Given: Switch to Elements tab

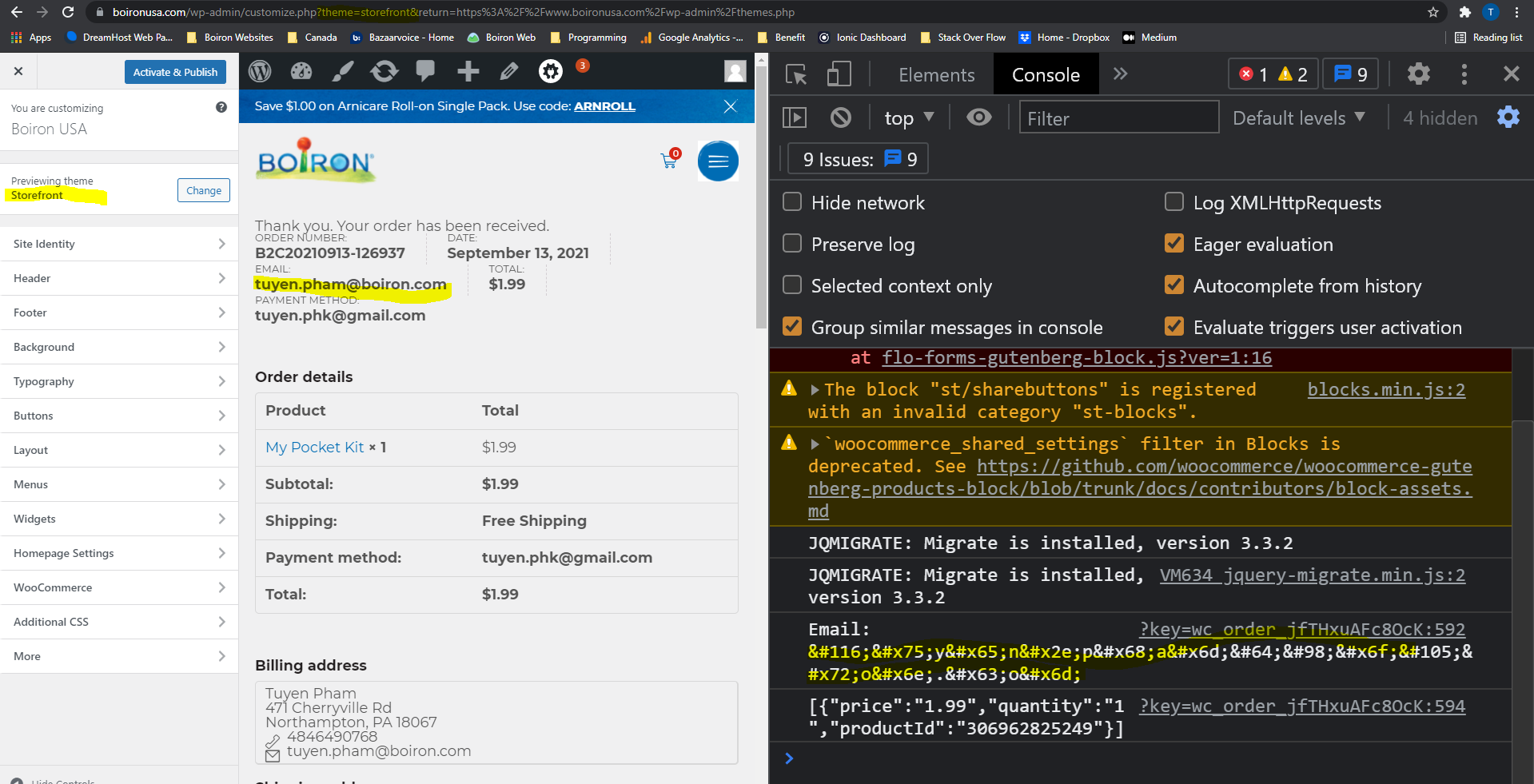Looking at the screenshot, I should click(936, 74).
